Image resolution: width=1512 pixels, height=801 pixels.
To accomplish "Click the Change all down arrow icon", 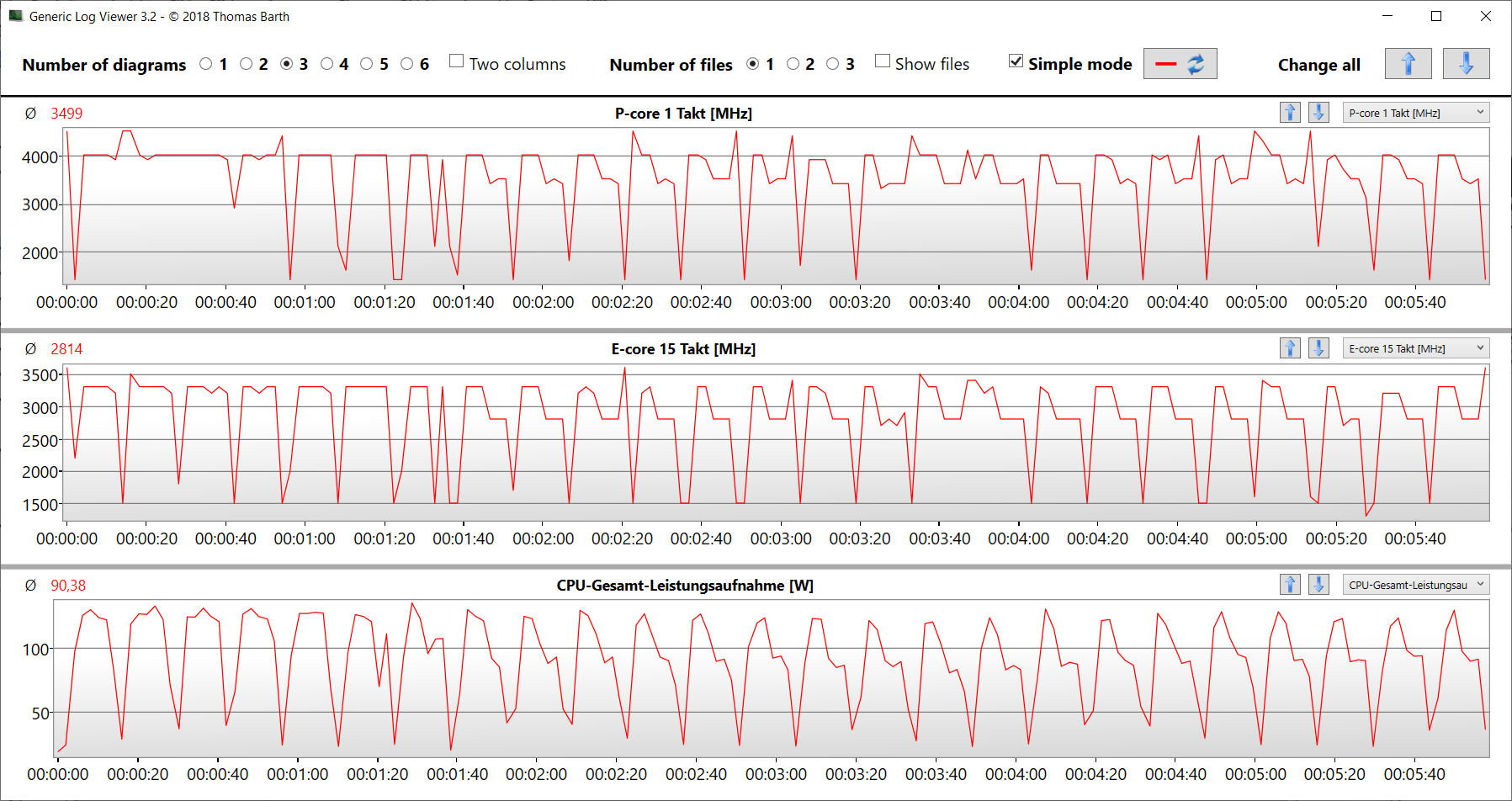I will [1466, 64].
